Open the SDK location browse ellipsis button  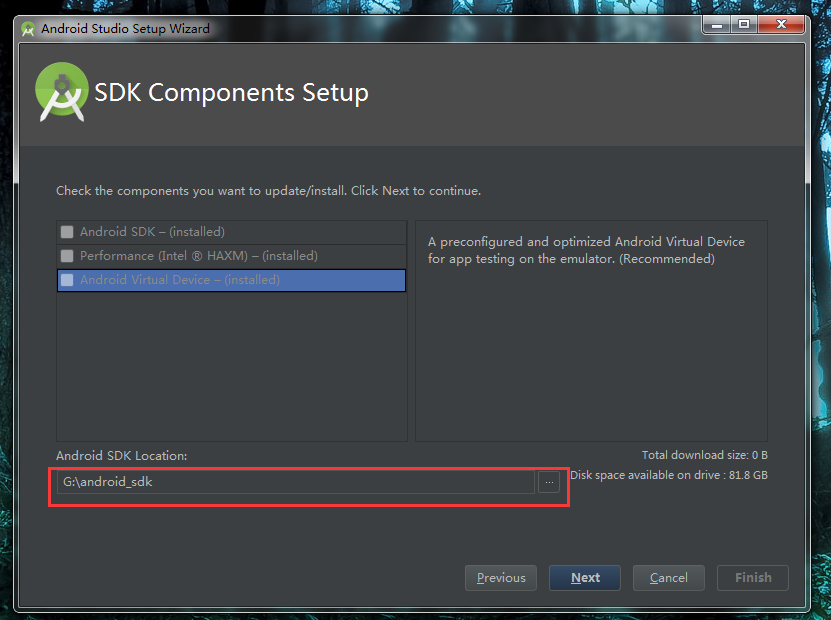point(549,482)
